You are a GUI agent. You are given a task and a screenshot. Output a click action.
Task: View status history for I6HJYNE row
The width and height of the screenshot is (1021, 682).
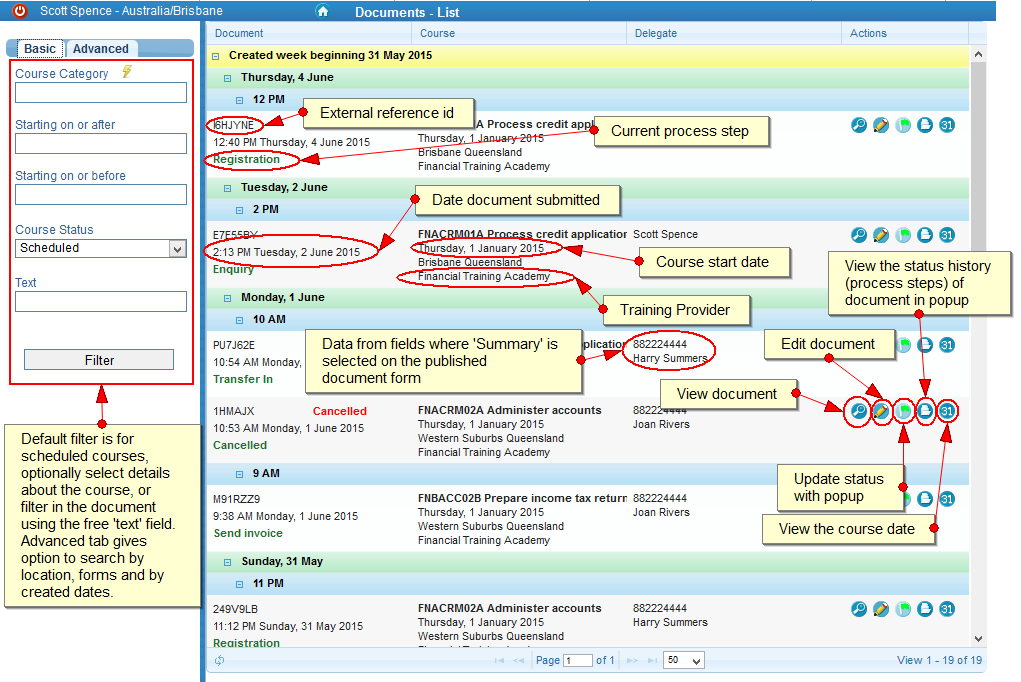(x=925, y=125)
